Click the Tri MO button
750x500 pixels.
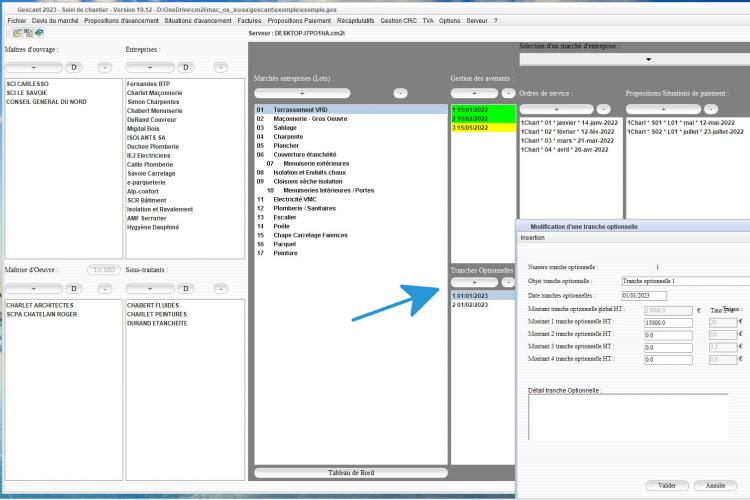104,270
